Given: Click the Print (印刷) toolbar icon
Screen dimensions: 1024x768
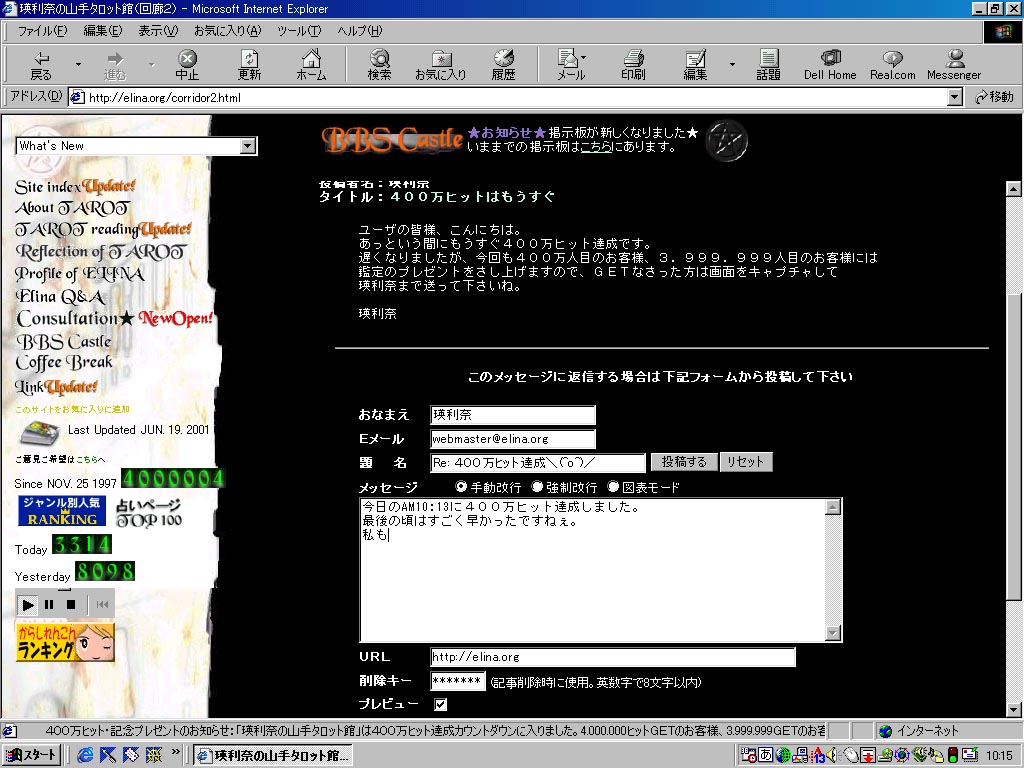Looking at the screenshot, I should (x=633, y=65).
